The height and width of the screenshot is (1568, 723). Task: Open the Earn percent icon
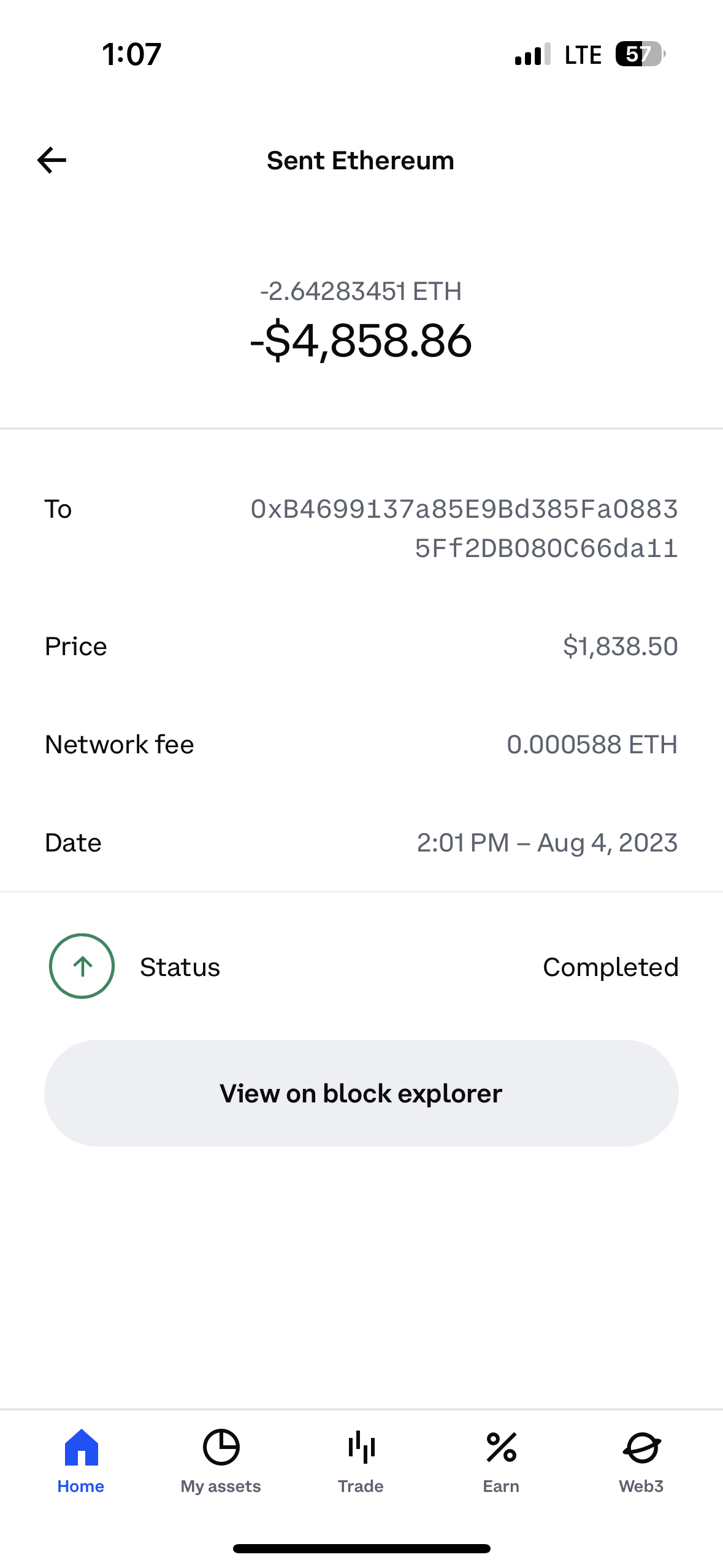pyautogui.click(x=501, y=1447)
